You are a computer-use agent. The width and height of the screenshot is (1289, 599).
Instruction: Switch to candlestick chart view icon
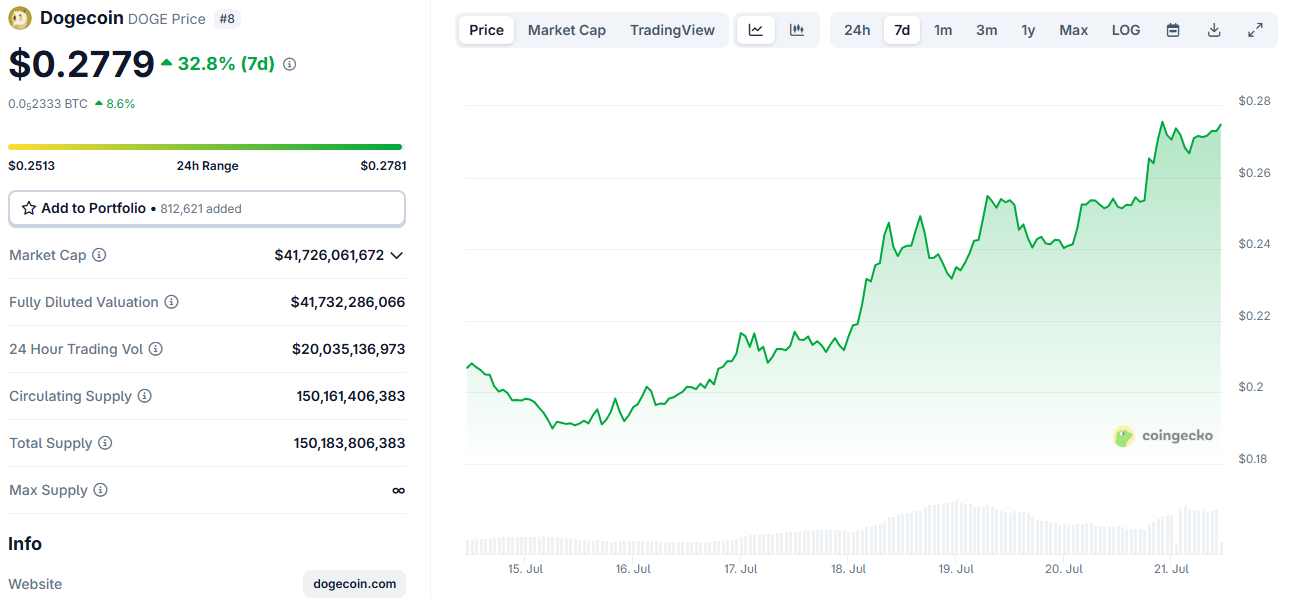coord(797,30)
